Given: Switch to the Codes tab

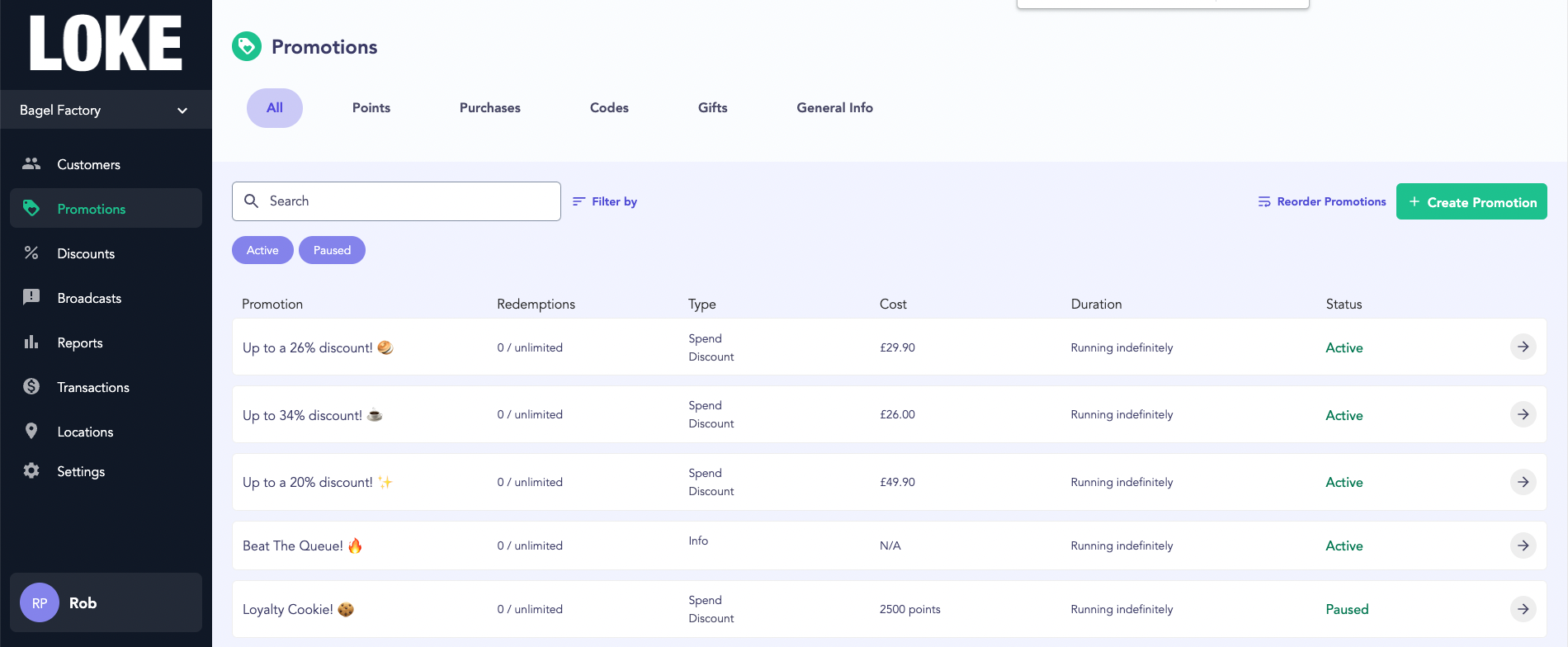Looking at the screenshot, I should pyautogui.click(x=609, y=108).
